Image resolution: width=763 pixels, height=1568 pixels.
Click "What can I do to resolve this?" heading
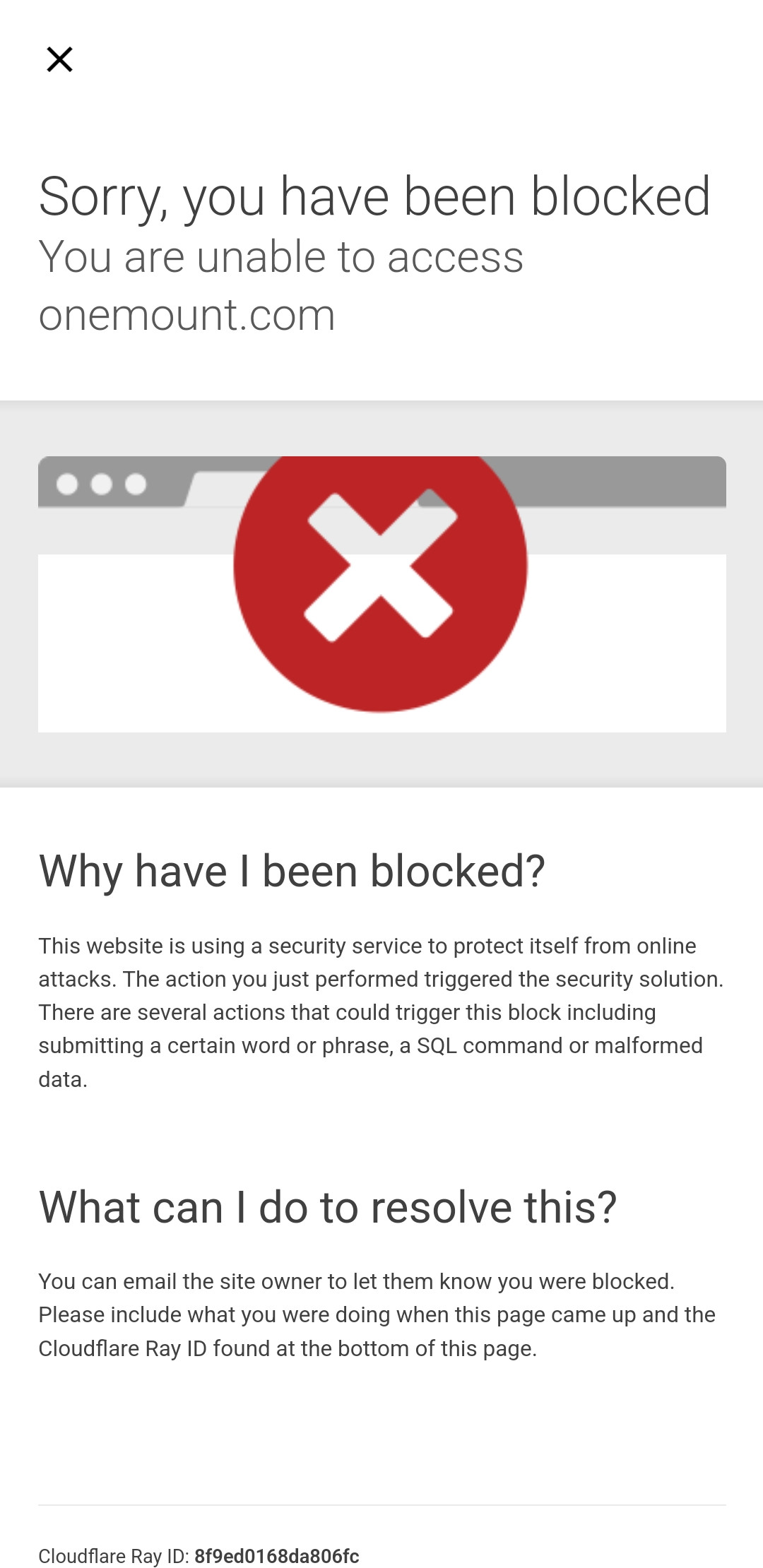coord(328,1207)
